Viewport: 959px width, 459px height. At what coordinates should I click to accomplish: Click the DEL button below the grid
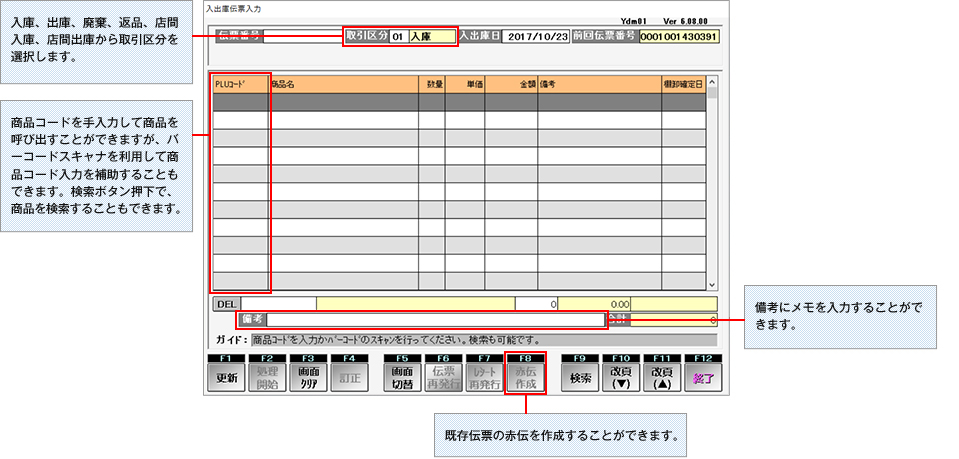coord(227,302)
